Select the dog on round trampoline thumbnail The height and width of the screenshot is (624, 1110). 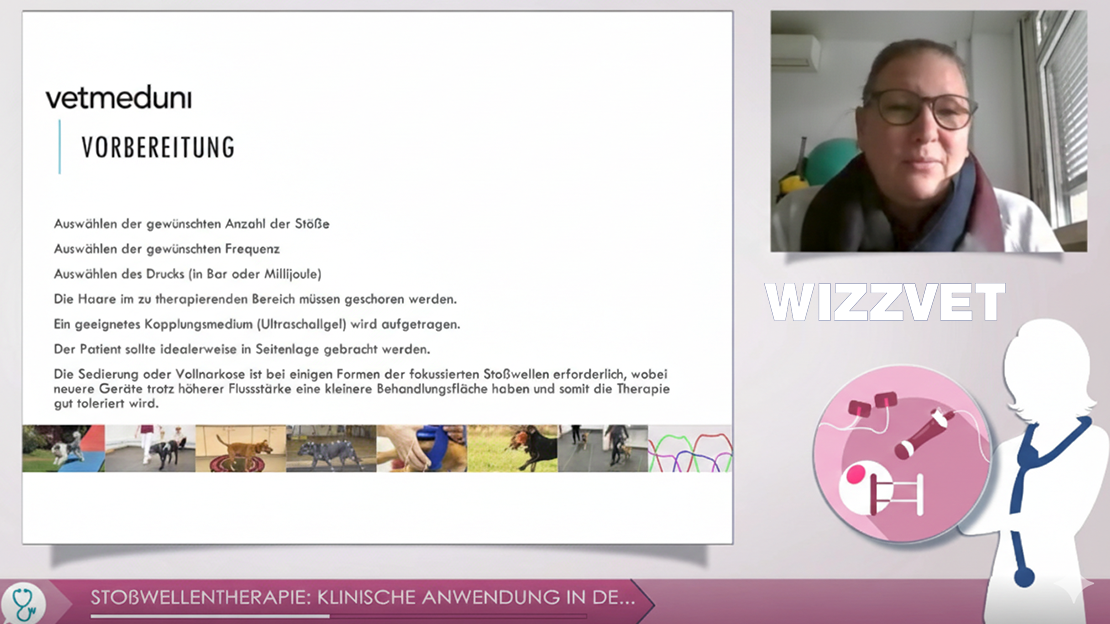pos(240,448)
